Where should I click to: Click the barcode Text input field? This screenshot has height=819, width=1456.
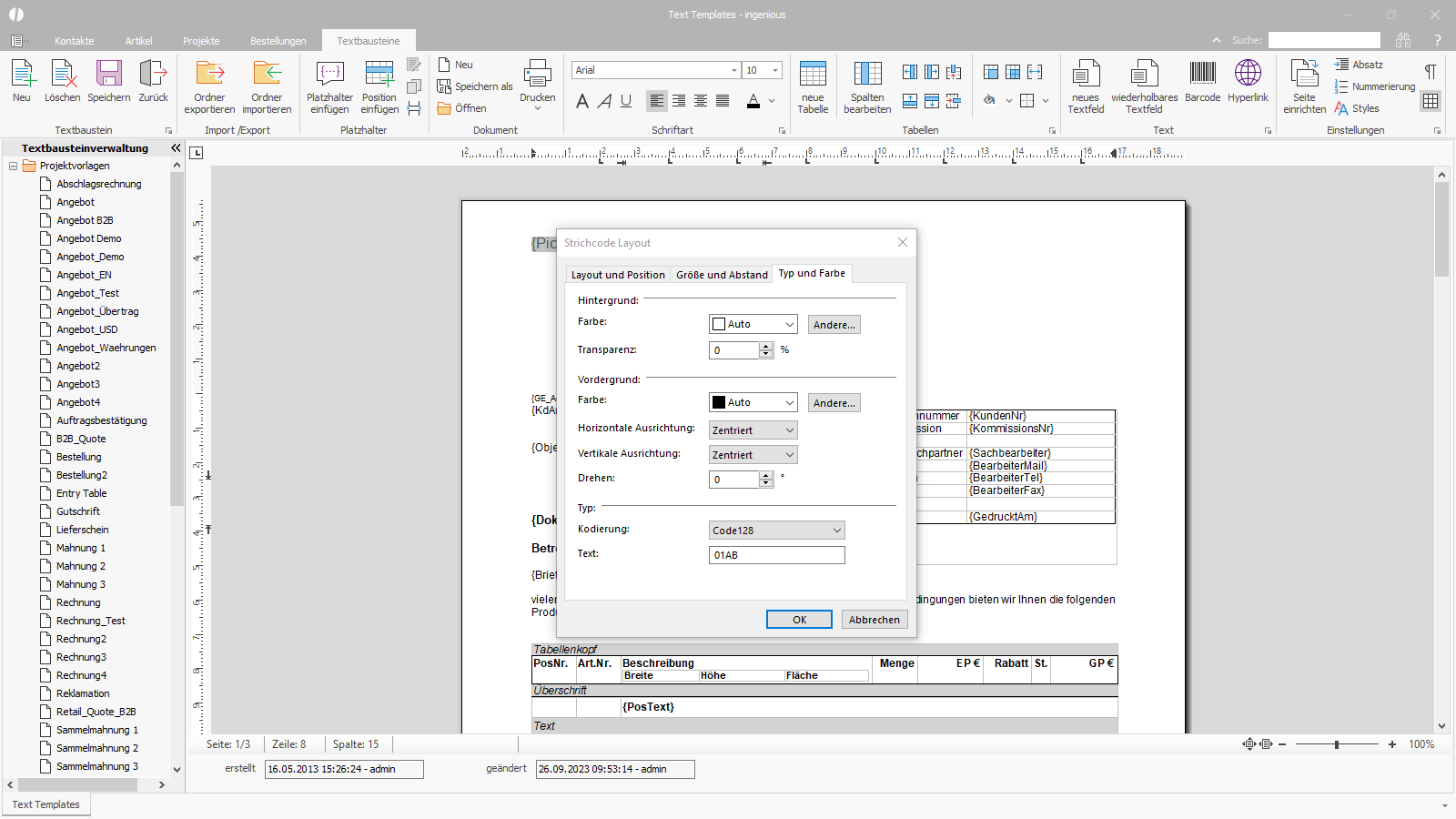pyautogui.click(x=777, y=555)
